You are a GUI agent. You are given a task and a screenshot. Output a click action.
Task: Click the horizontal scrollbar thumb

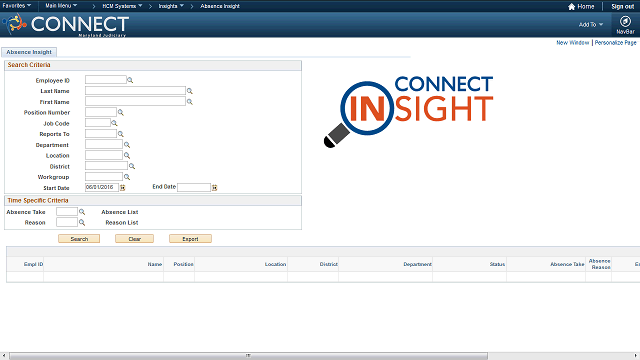click(x=248, y=356)
